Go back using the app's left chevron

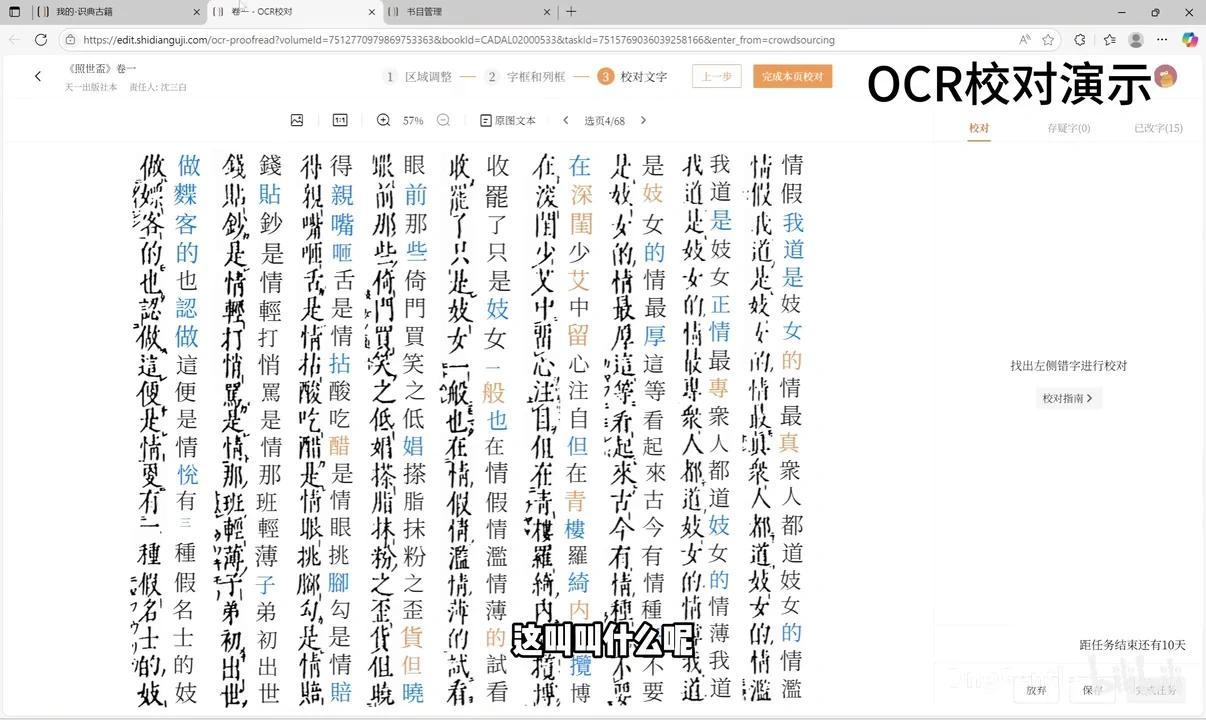click(38, 76)
